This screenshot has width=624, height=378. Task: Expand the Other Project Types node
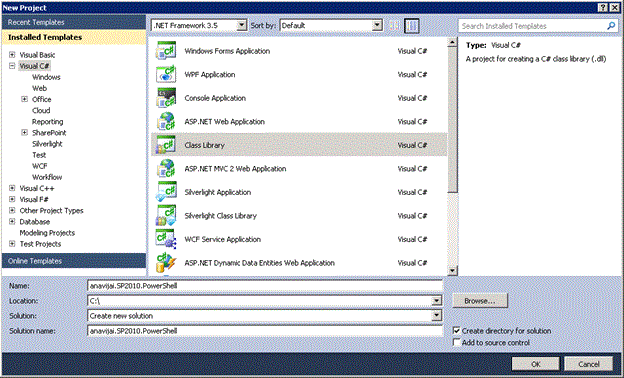(12, 210)
